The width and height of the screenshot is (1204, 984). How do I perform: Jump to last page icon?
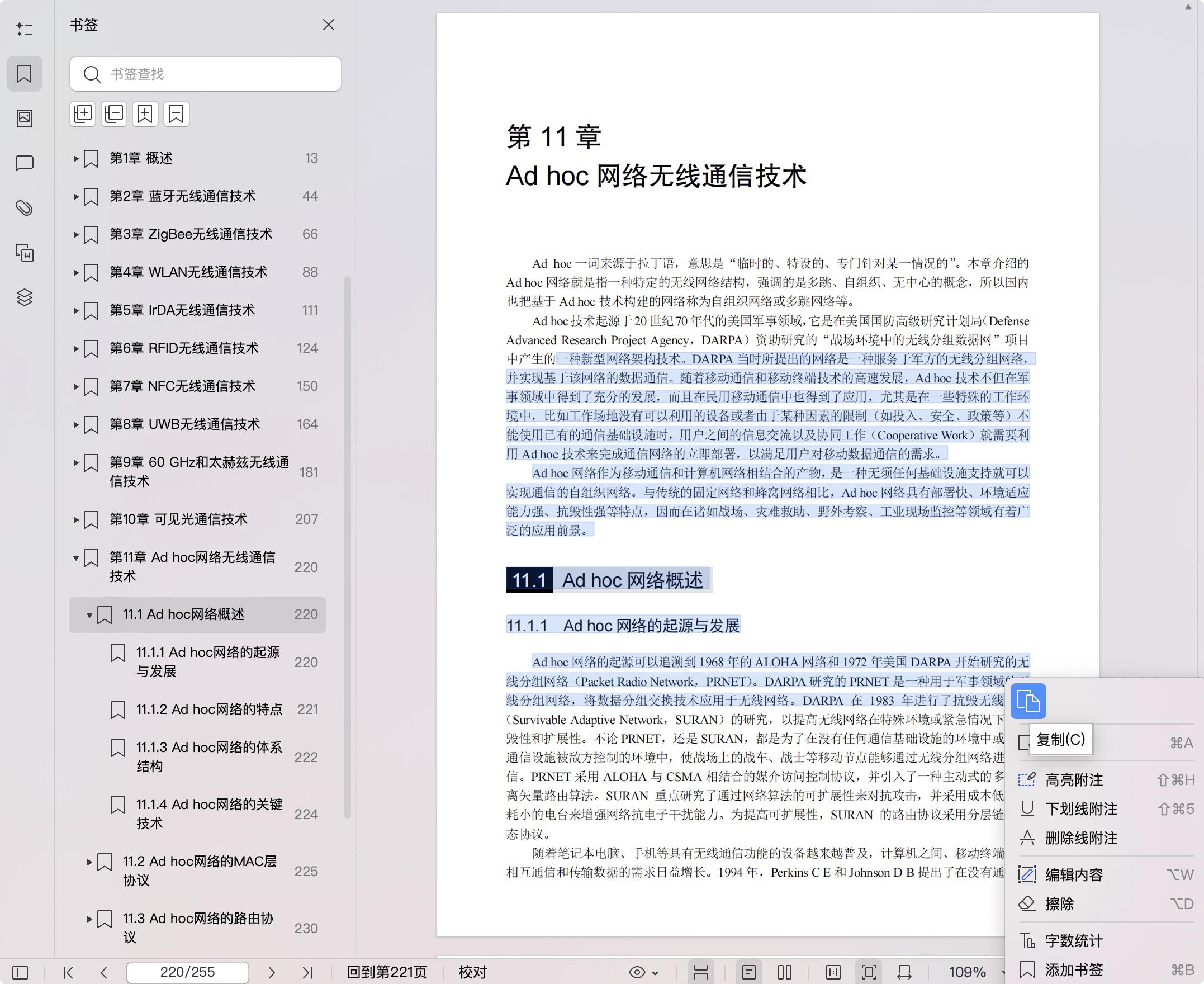tap(307, 973)
